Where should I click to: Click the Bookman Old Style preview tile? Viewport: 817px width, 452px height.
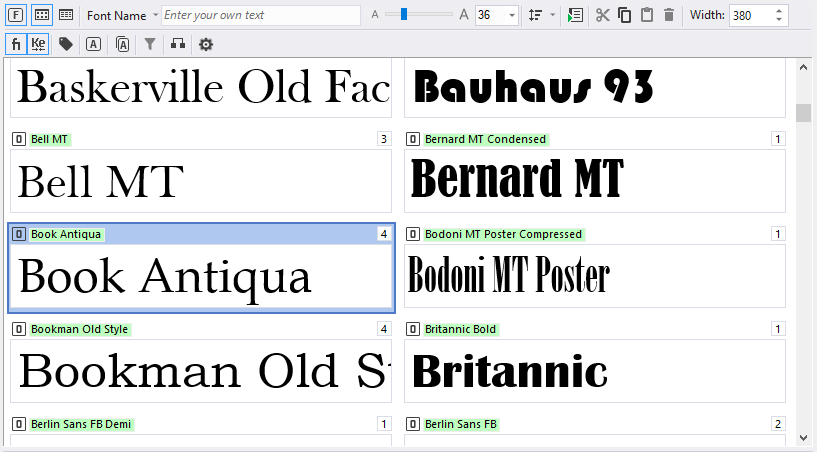click(201, 371)
